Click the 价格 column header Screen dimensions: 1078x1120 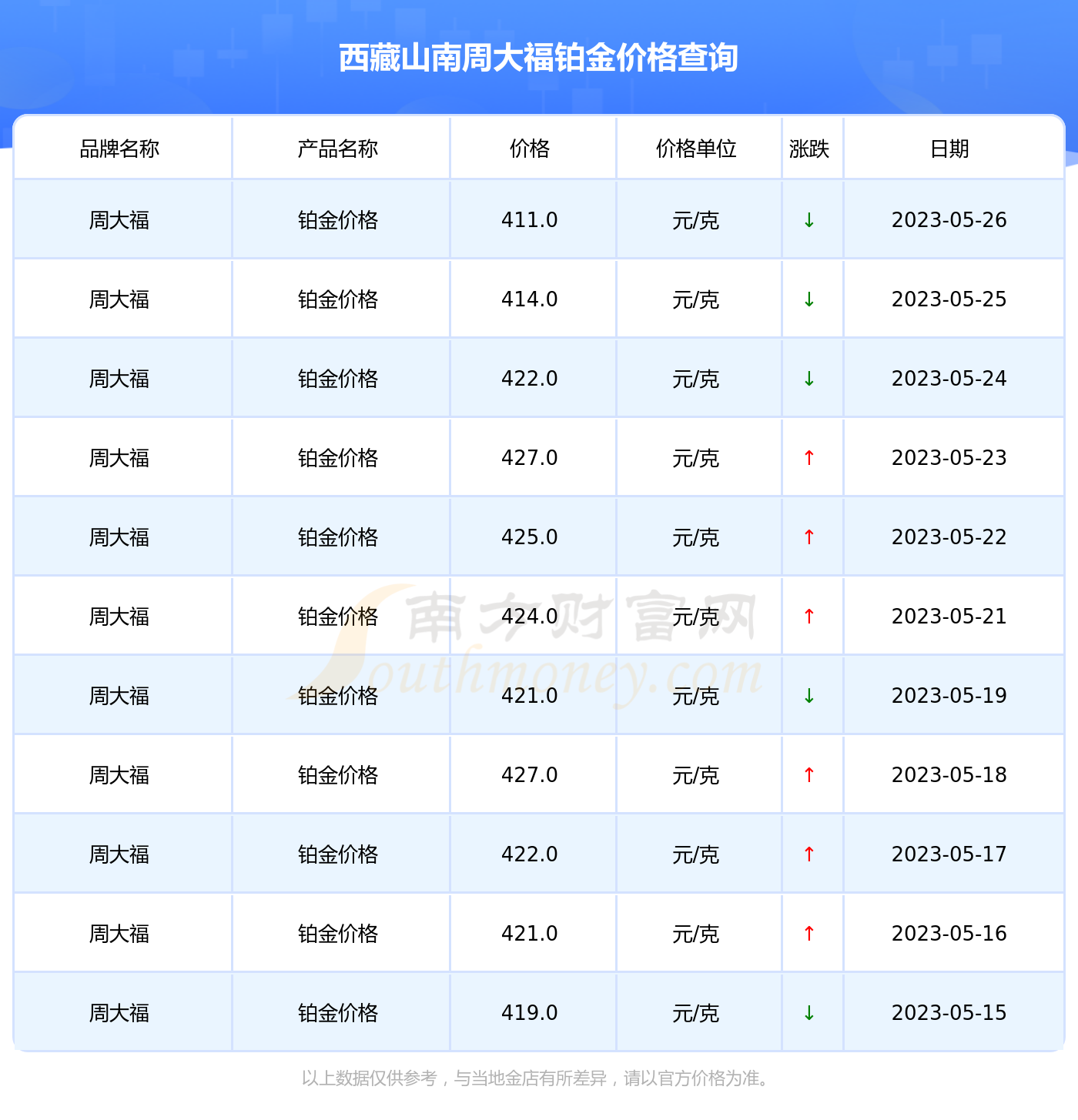pyautogui.click(x=530, y=149)
